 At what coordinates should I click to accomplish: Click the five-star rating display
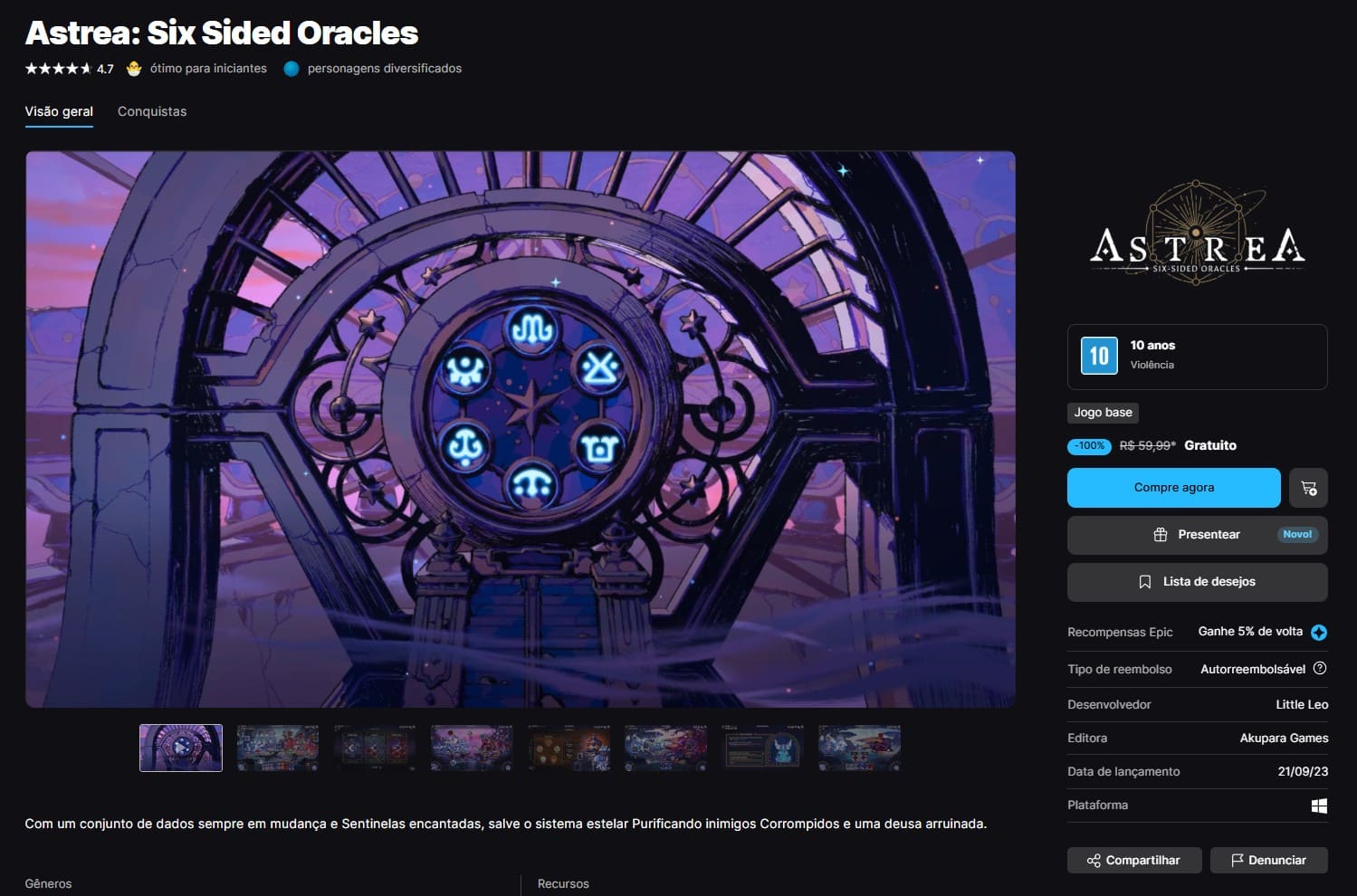point(58,69)
